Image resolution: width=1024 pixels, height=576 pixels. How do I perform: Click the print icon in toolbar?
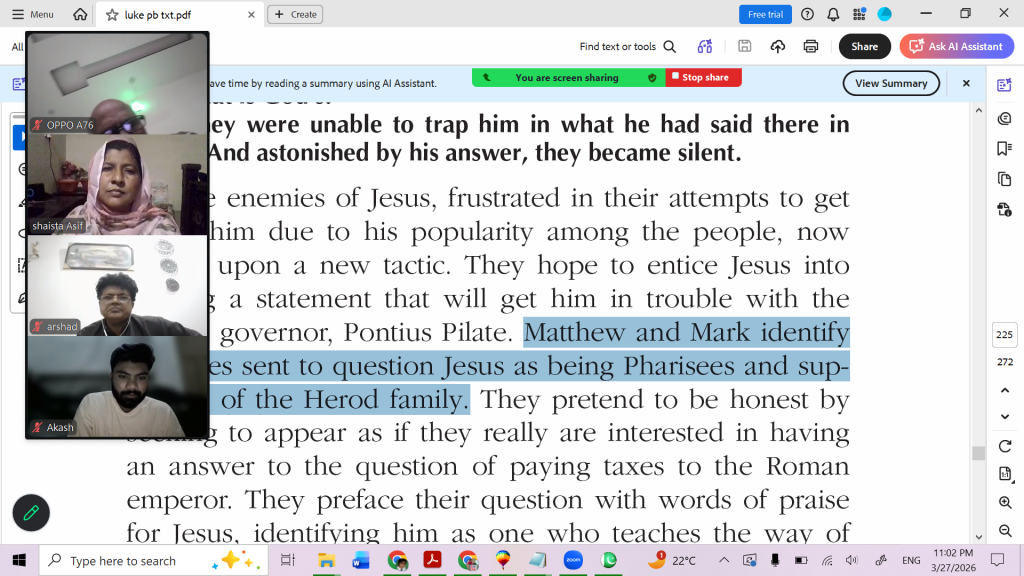point(811,46)
